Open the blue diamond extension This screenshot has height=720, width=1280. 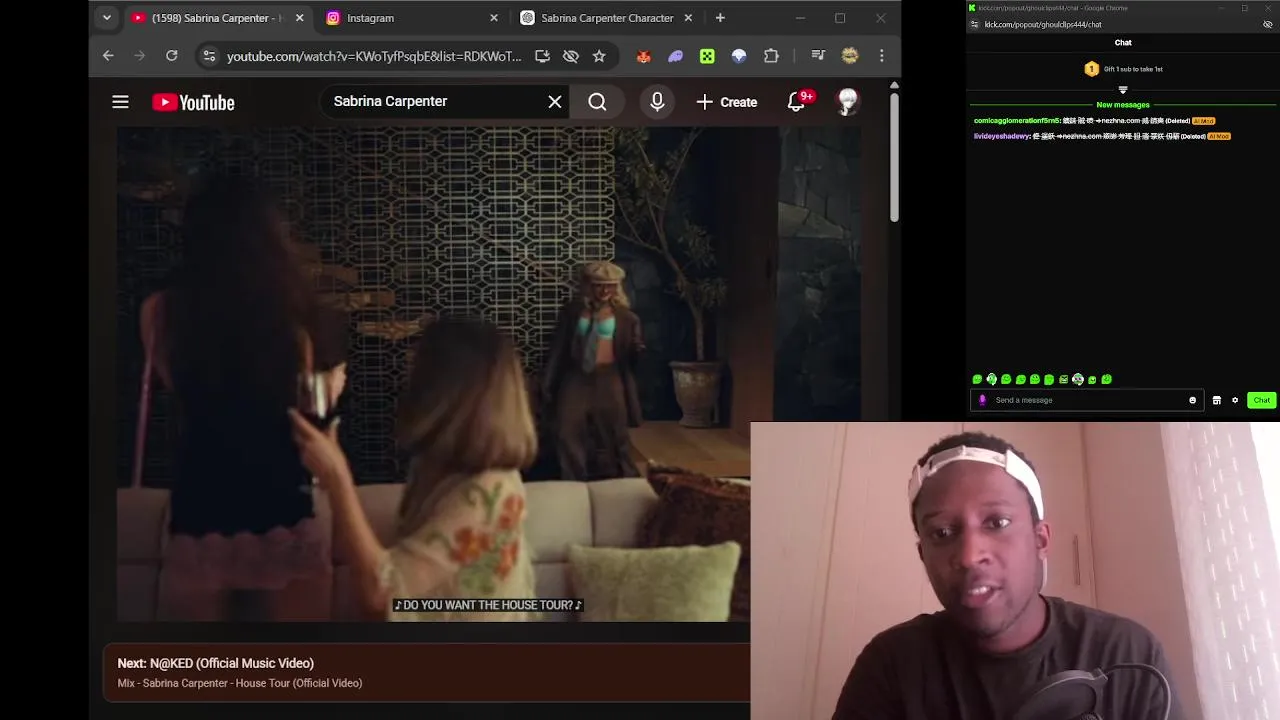(x=739, y=56)
